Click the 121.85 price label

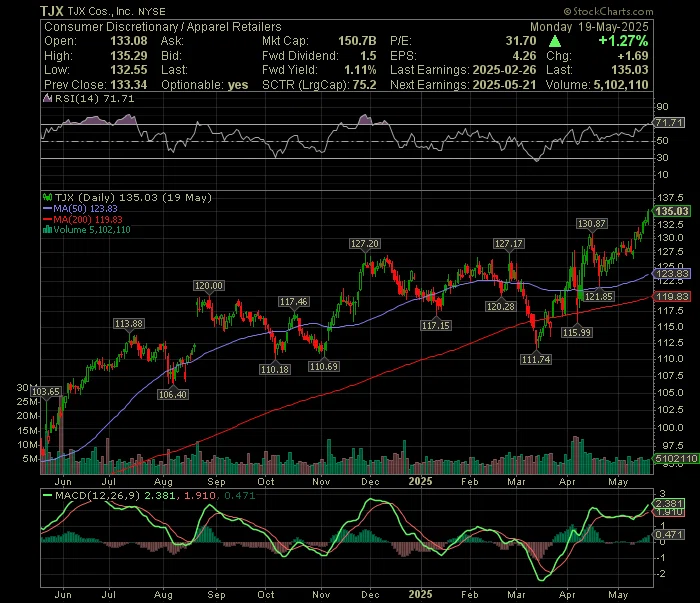click(599, 296)
